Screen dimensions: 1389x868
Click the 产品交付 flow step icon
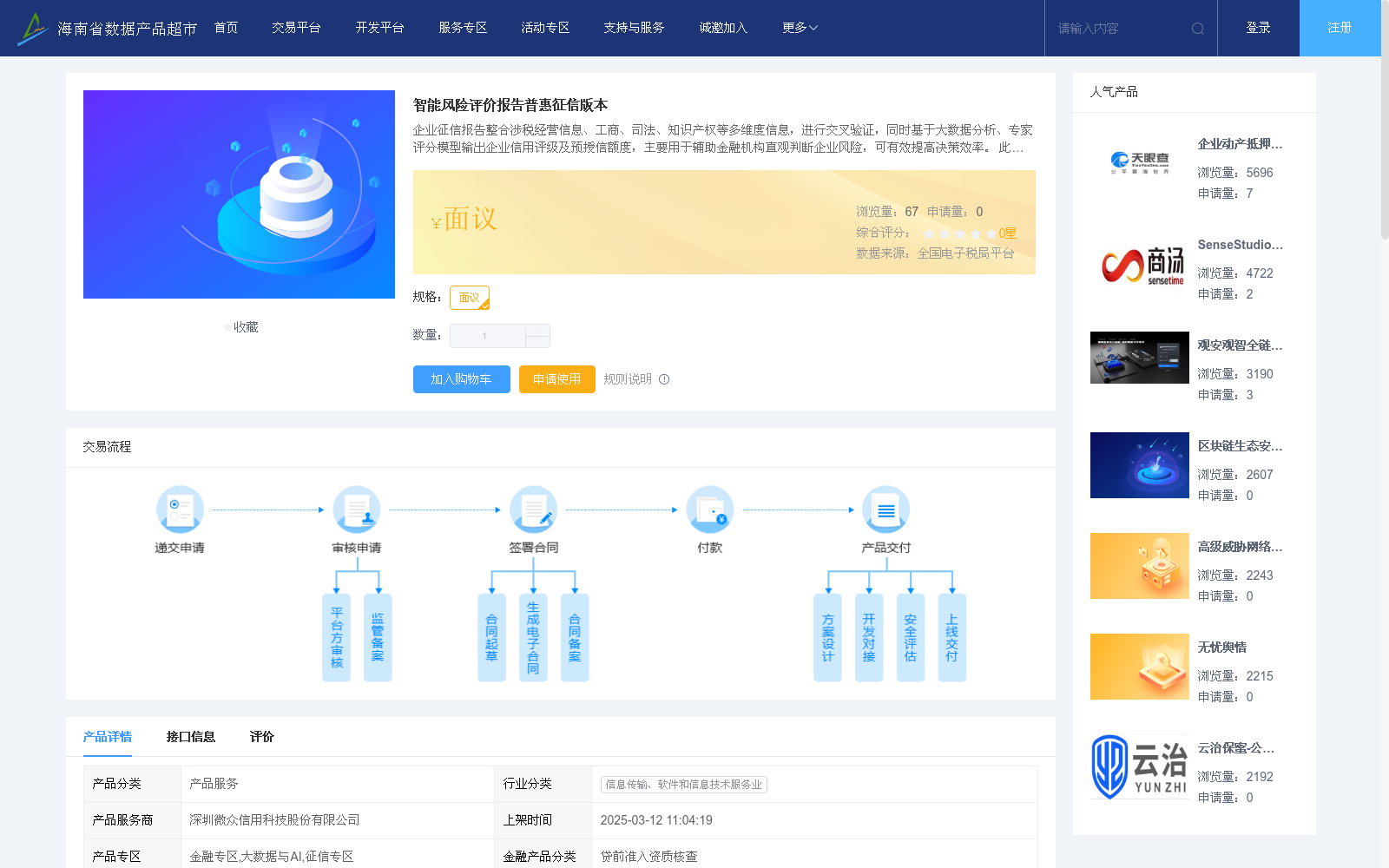(x=885, y=510)
